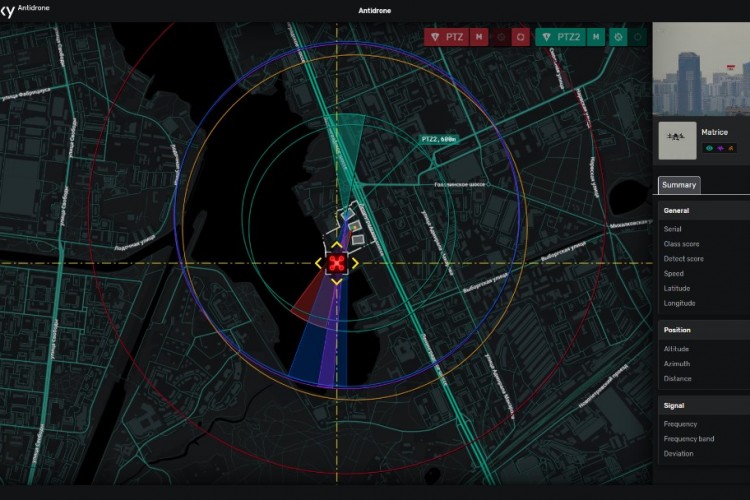The width and height of the screenshot is (750, 500).
Task: Click red PTZ crosshair target icon
Action: 501,37
